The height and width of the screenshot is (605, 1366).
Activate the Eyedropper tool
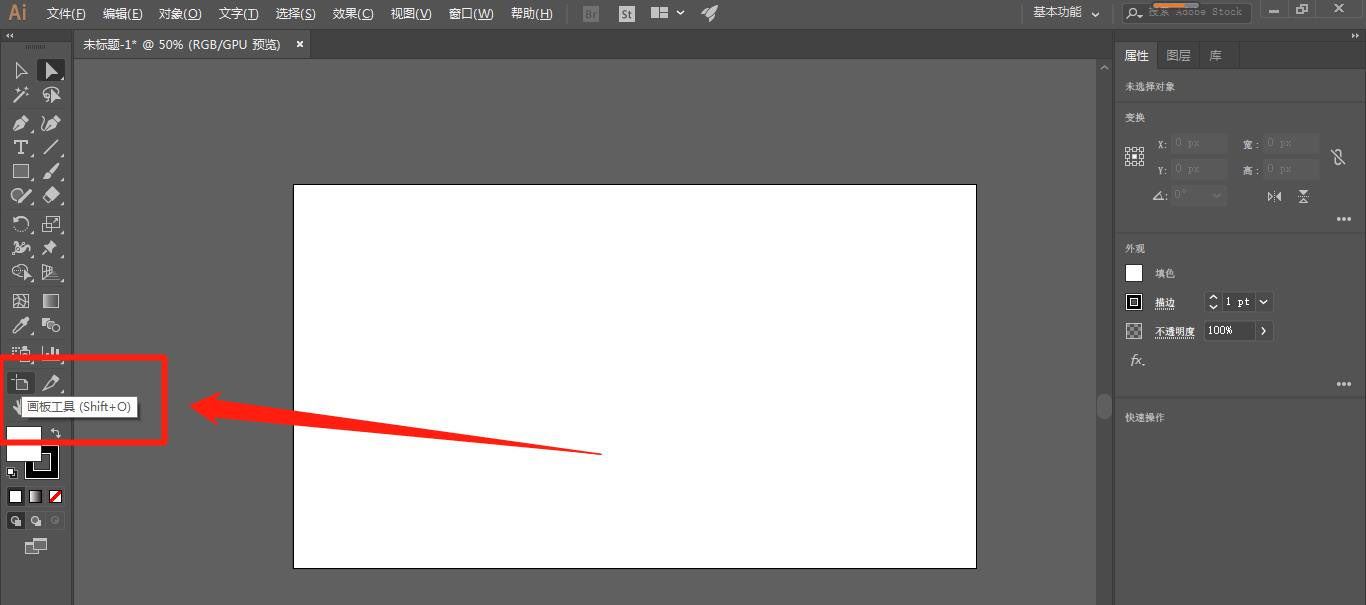click(20, 325)
